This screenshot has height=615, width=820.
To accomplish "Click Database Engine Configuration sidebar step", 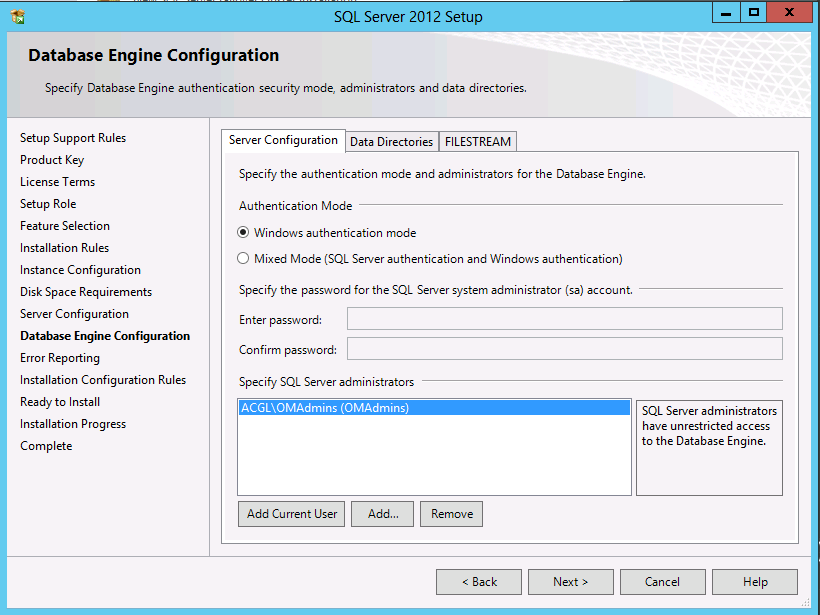I will tap(105, 336).
